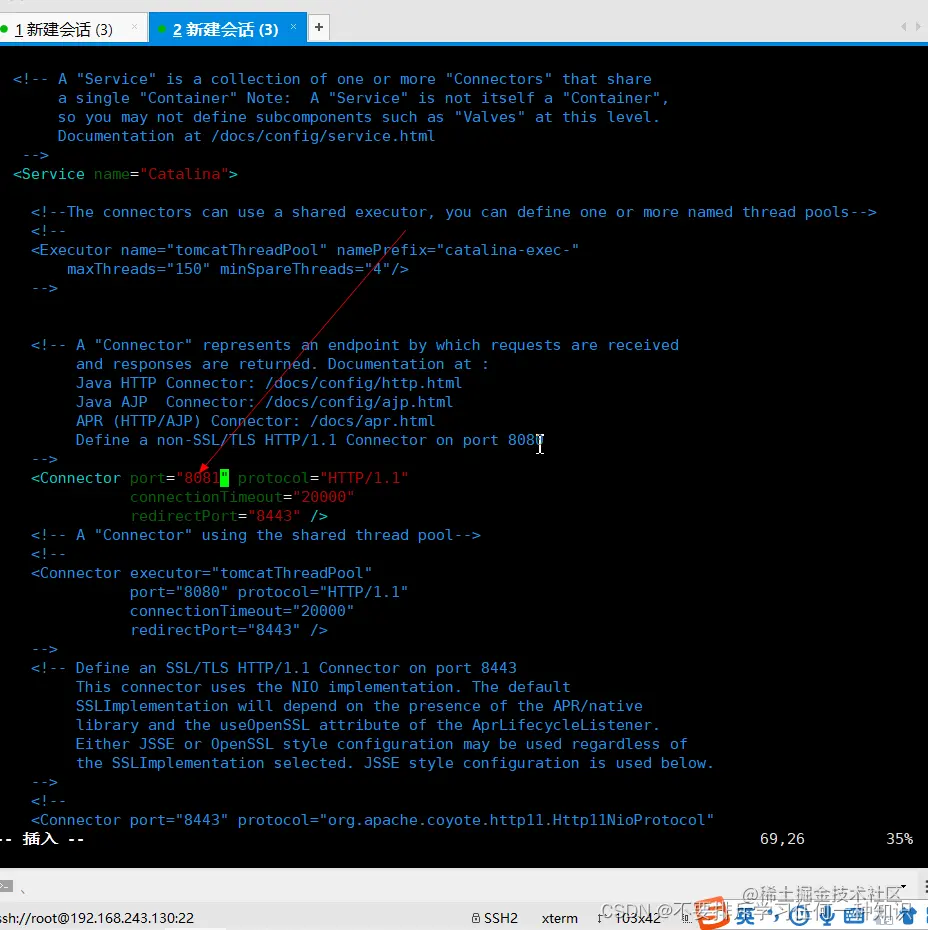
Task: Click "library and the useOpenSSL attribute" line
Action: pos(368,725)
